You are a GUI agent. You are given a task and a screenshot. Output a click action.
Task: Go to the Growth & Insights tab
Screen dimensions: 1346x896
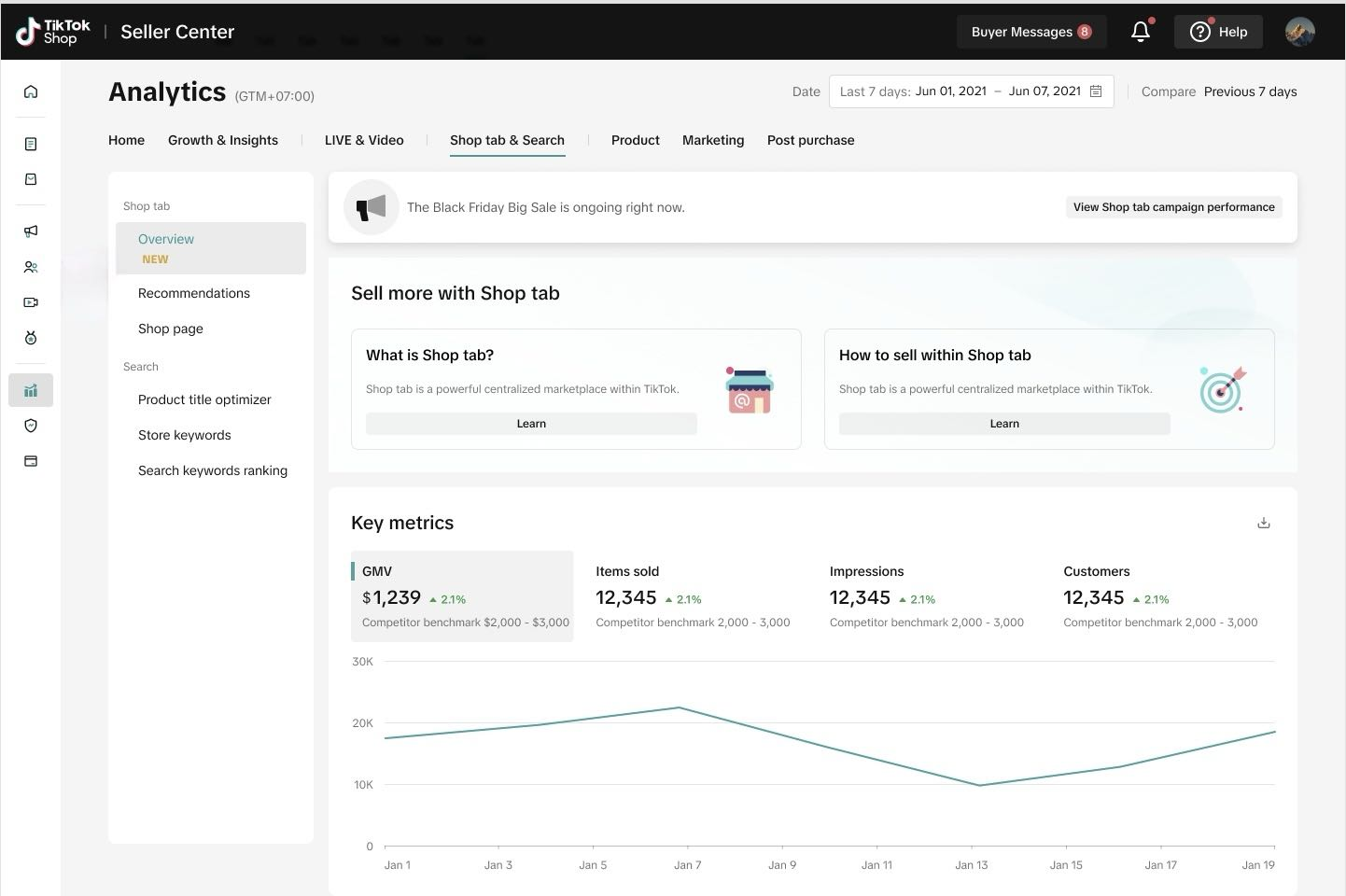point(223,140)
